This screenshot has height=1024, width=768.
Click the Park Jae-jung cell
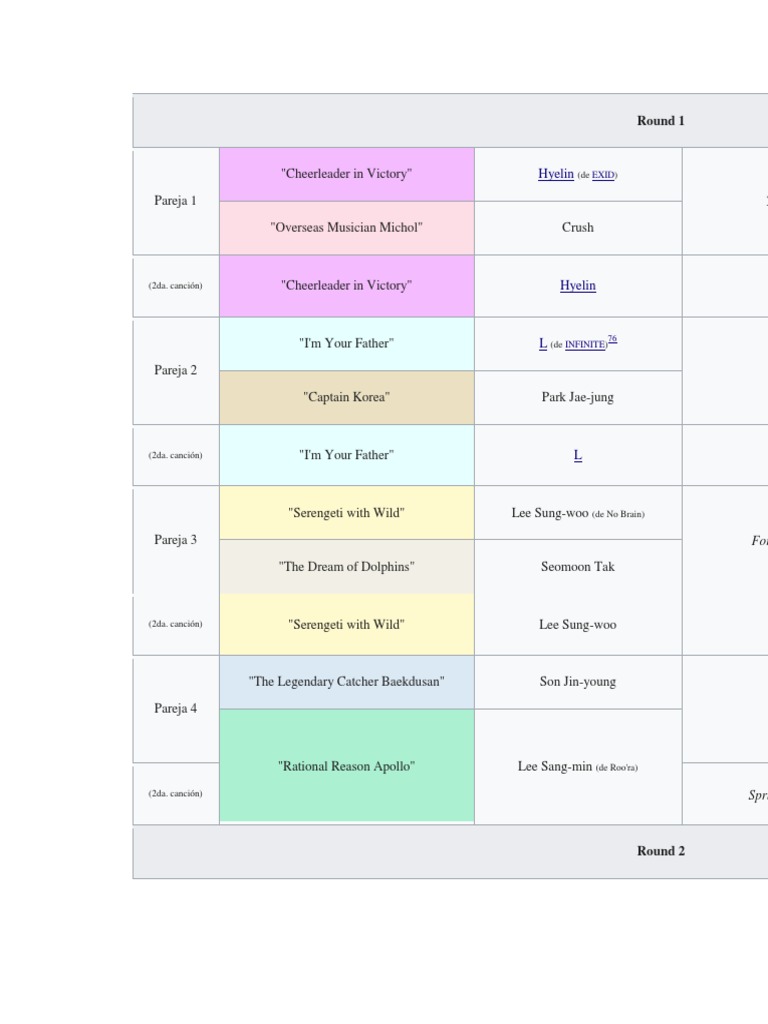click(577, 397)
